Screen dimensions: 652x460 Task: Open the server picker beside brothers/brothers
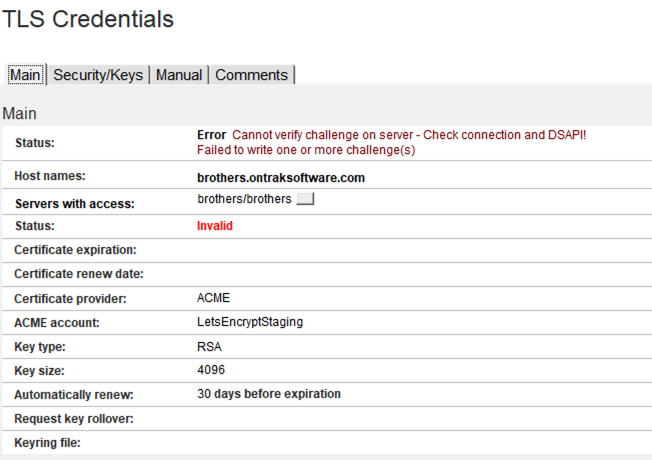pos(305,200)
